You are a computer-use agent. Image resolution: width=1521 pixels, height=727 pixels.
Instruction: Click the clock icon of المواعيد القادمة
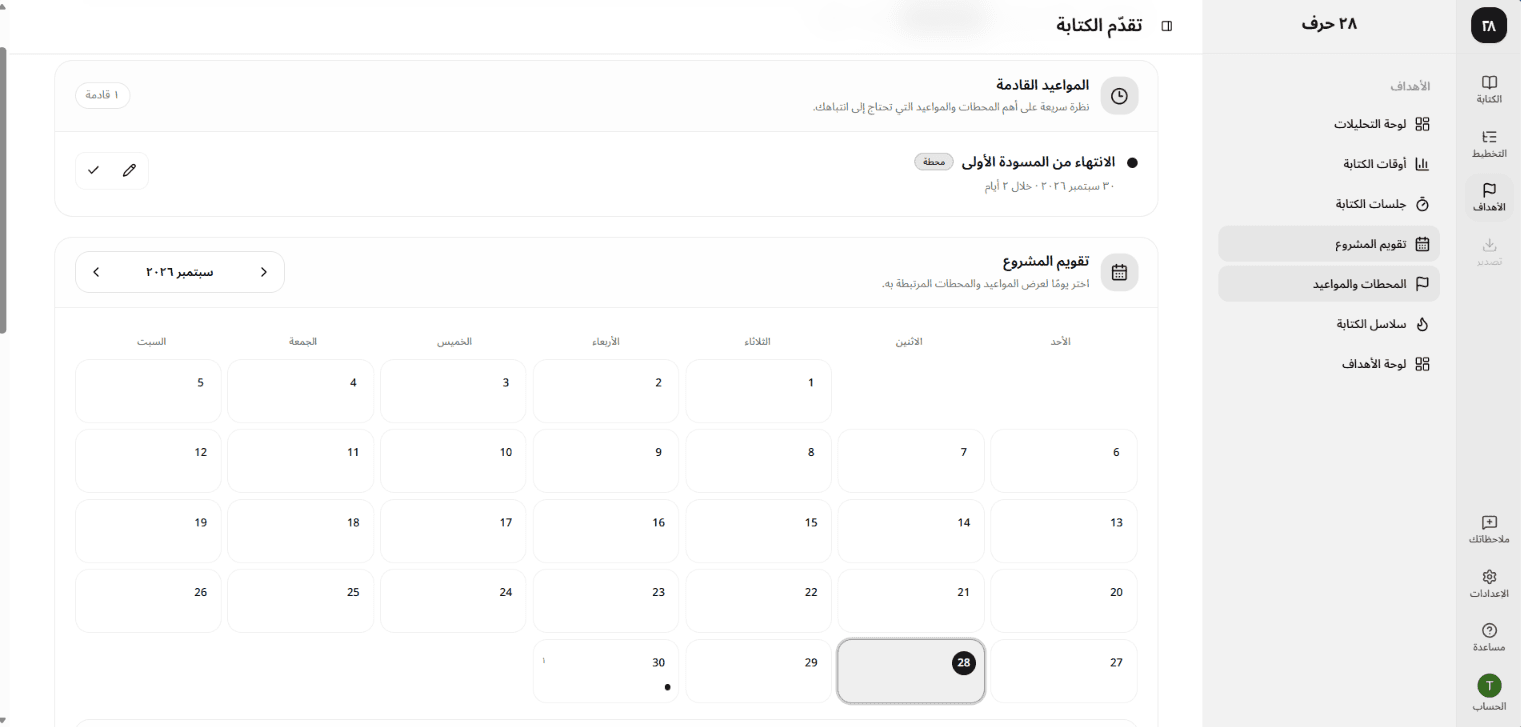pyautogui.click(x=1119, y=96)
